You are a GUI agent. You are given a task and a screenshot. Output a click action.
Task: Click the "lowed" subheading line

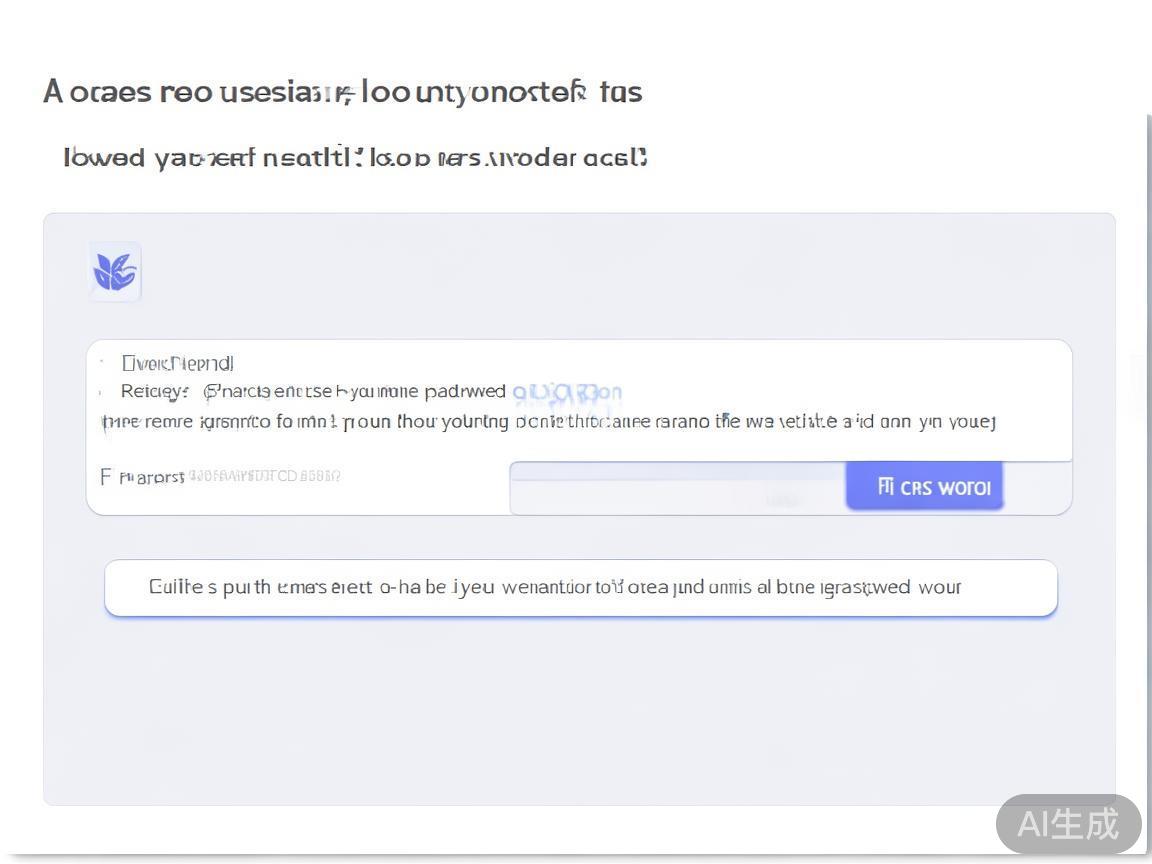pos(355,158)
